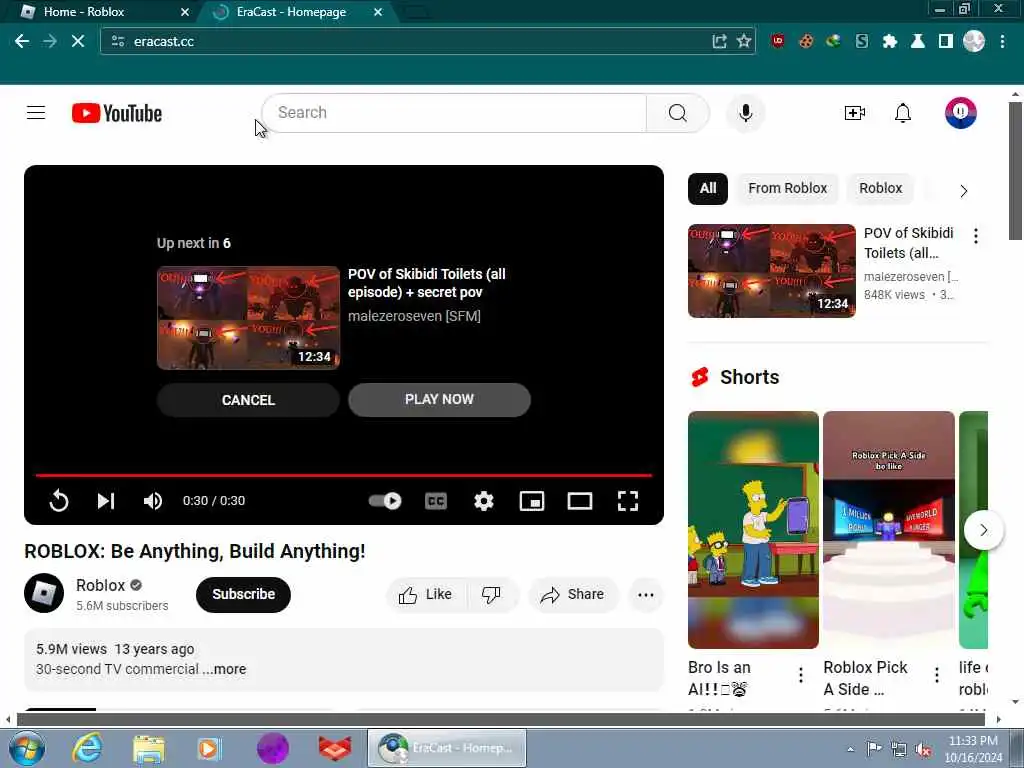
Task: Toggle the autoplay switch in player
Action: click(385, 501)
